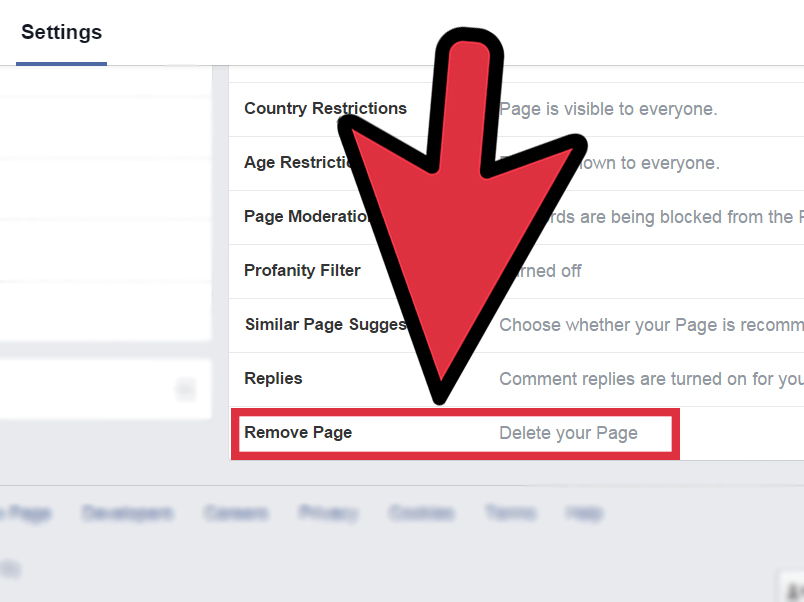The width and height of the screenshot is (804, 602).
Task: Click 'Page is visible to everyone' text
Action: click(x=608, y=109)
